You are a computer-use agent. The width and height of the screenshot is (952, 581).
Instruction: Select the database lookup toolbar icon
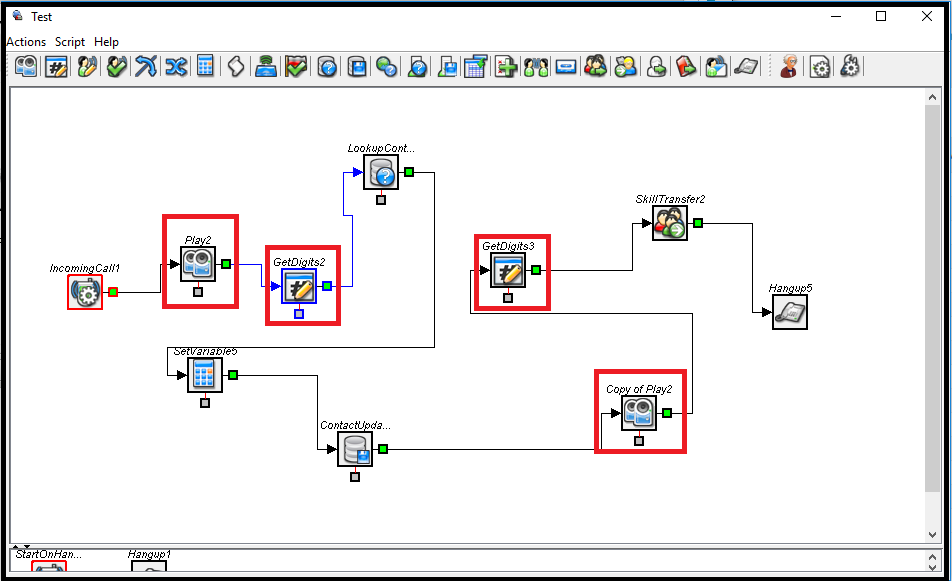coord(327,66)
